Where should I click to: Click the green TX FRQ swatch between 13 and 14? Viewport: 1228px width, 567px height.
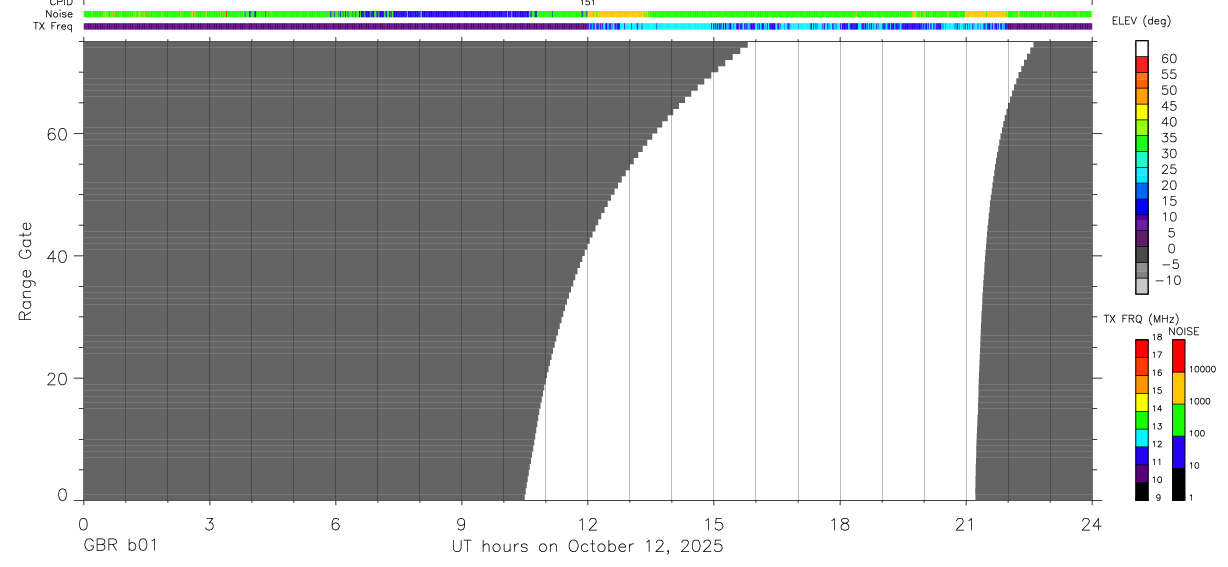(x=1142, y=420)
